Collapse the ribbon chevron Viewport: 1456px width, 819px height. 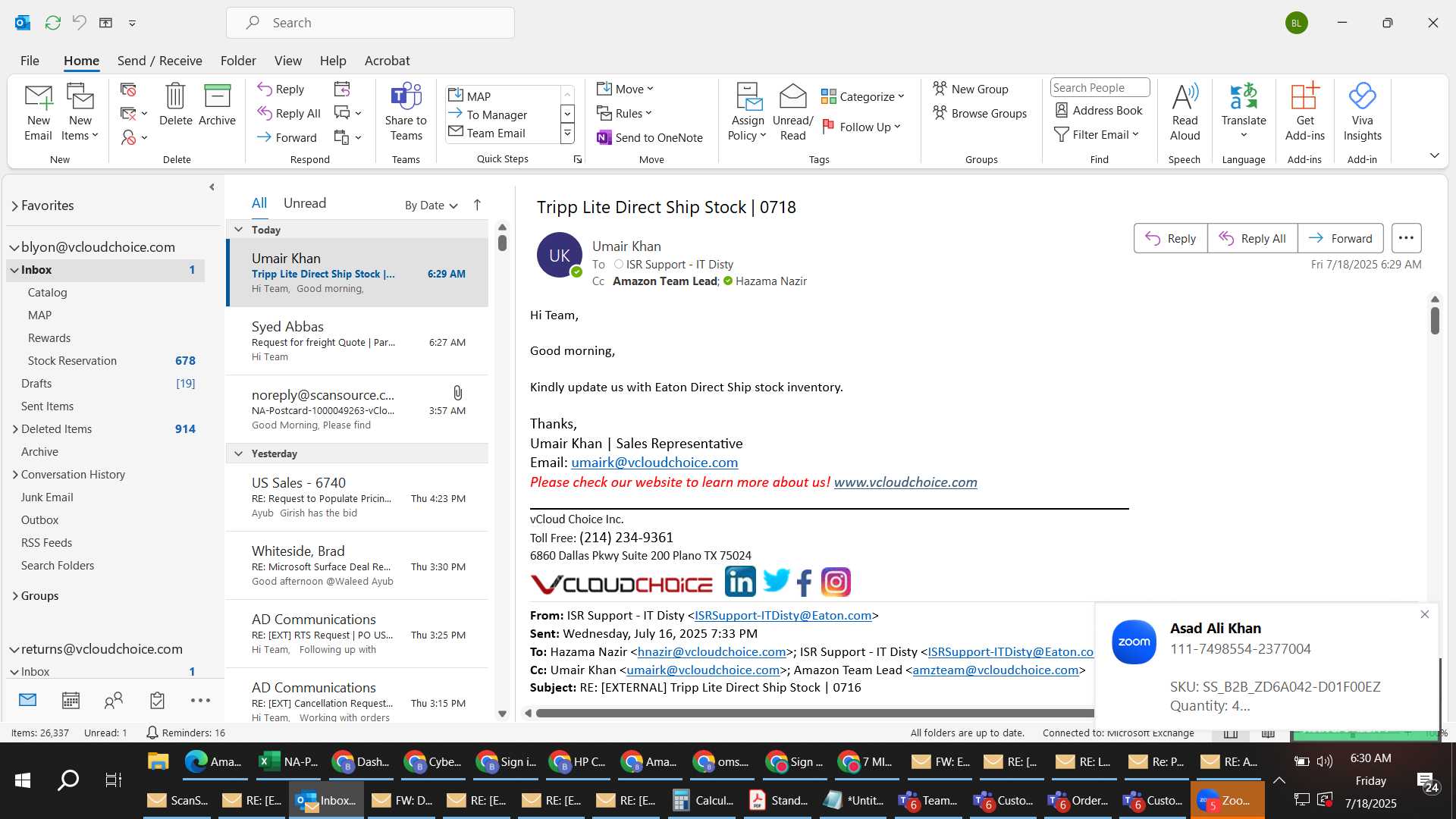click(1434, 155)
